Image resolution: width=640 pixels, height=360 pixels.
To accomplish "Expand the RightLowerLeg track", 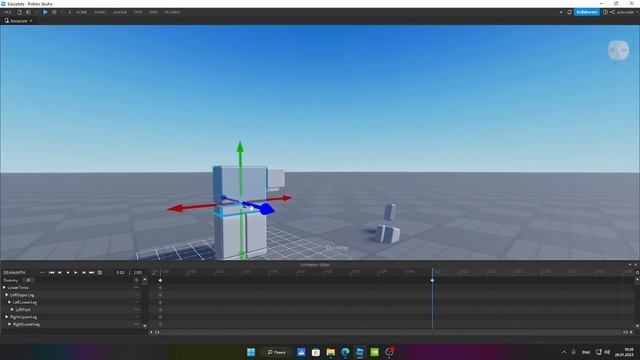I will coord(10,324).
